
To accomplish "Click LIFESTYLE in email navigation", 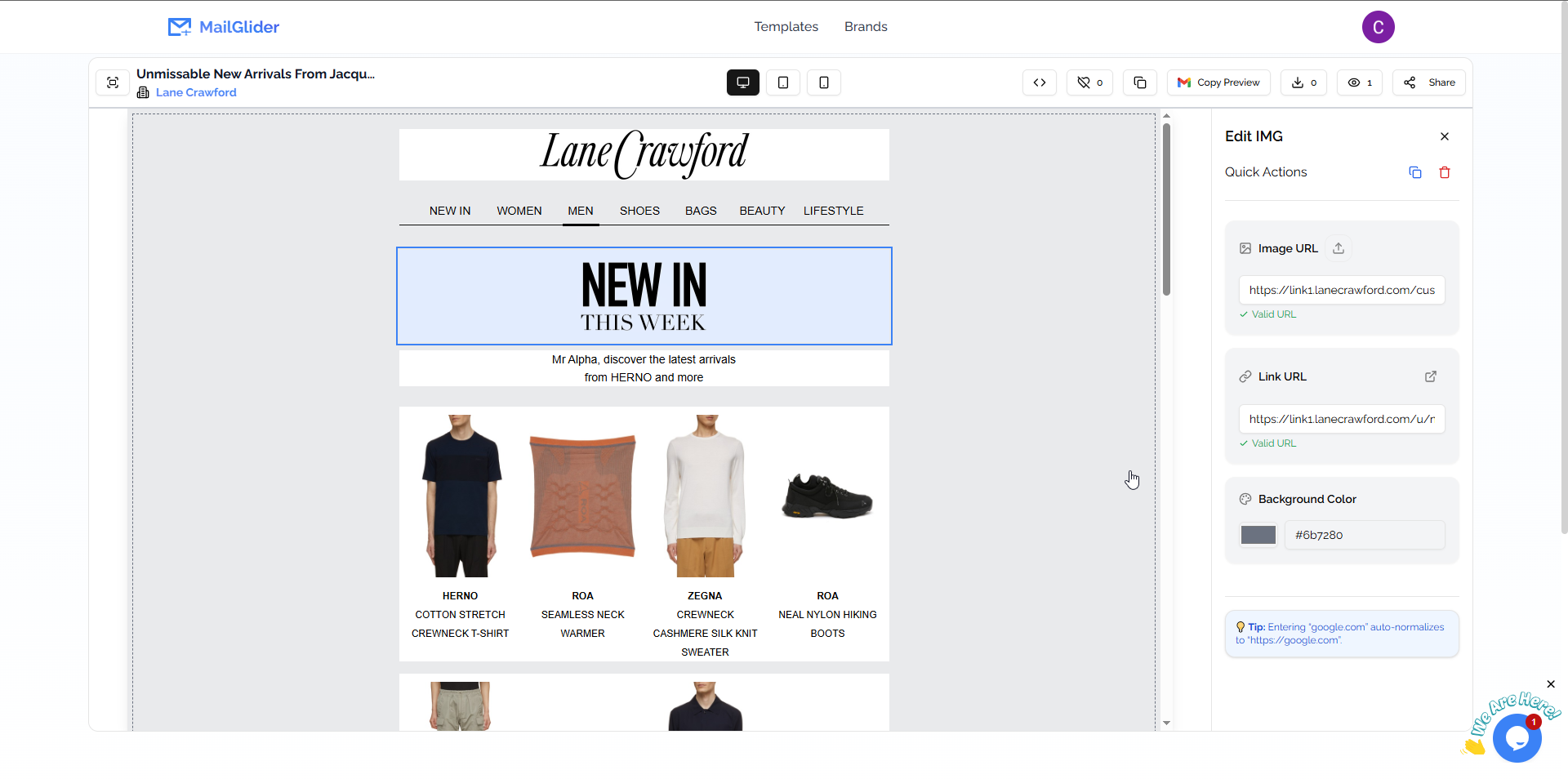I will click(833, 211).
